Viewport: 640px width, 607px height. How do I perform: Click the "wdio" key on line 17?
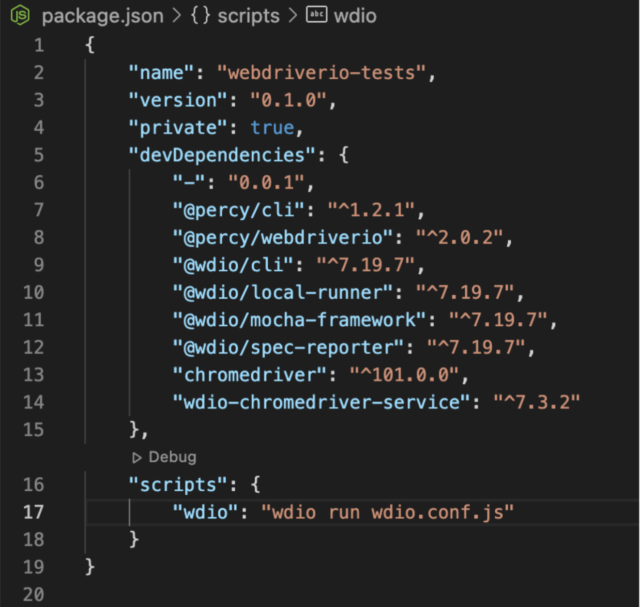pos(205,512)
